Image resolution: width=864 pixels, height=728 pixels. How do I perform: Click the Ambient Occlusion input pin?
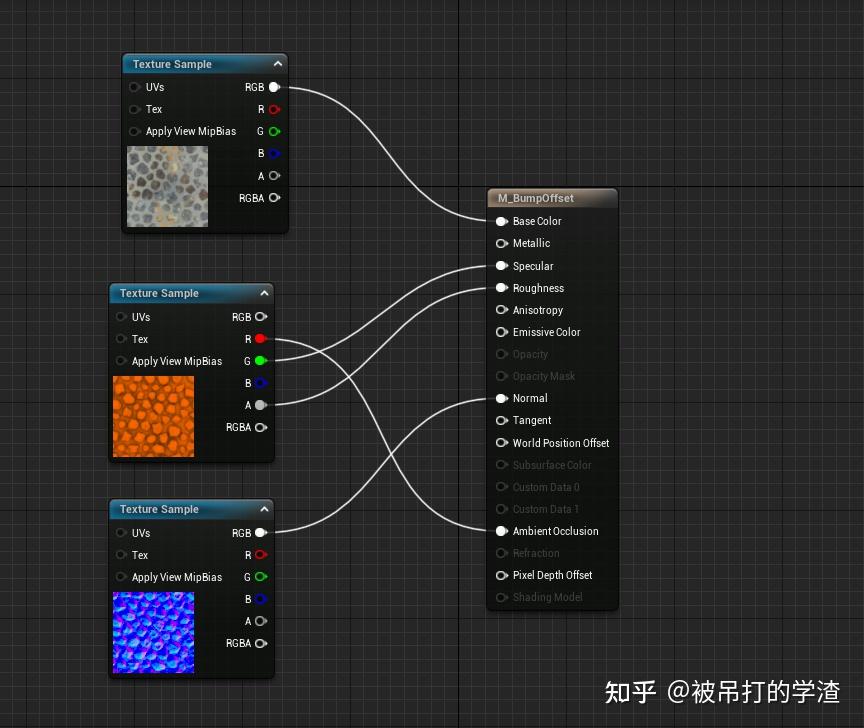coord(501,531)
